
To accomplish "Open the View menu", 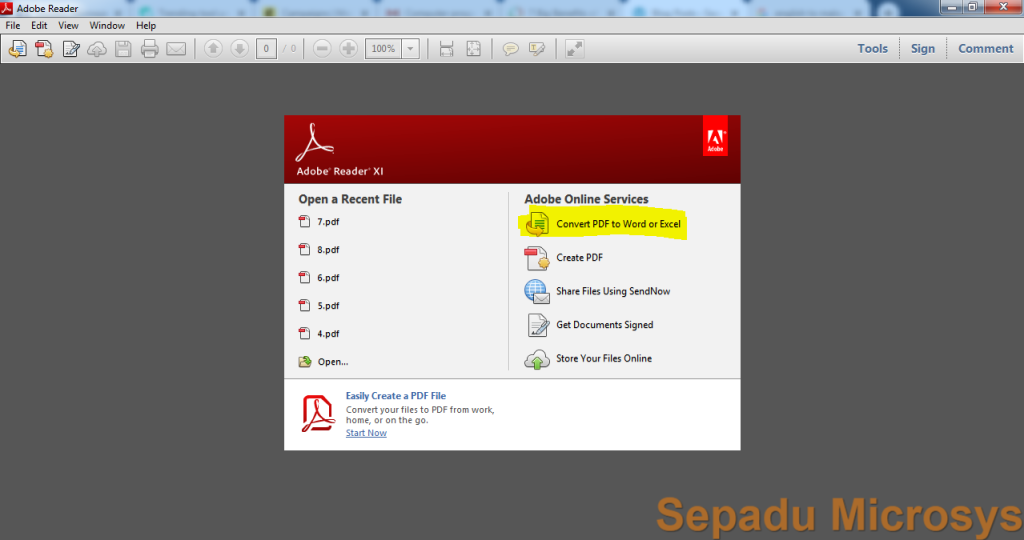I will tap(68, 25).
